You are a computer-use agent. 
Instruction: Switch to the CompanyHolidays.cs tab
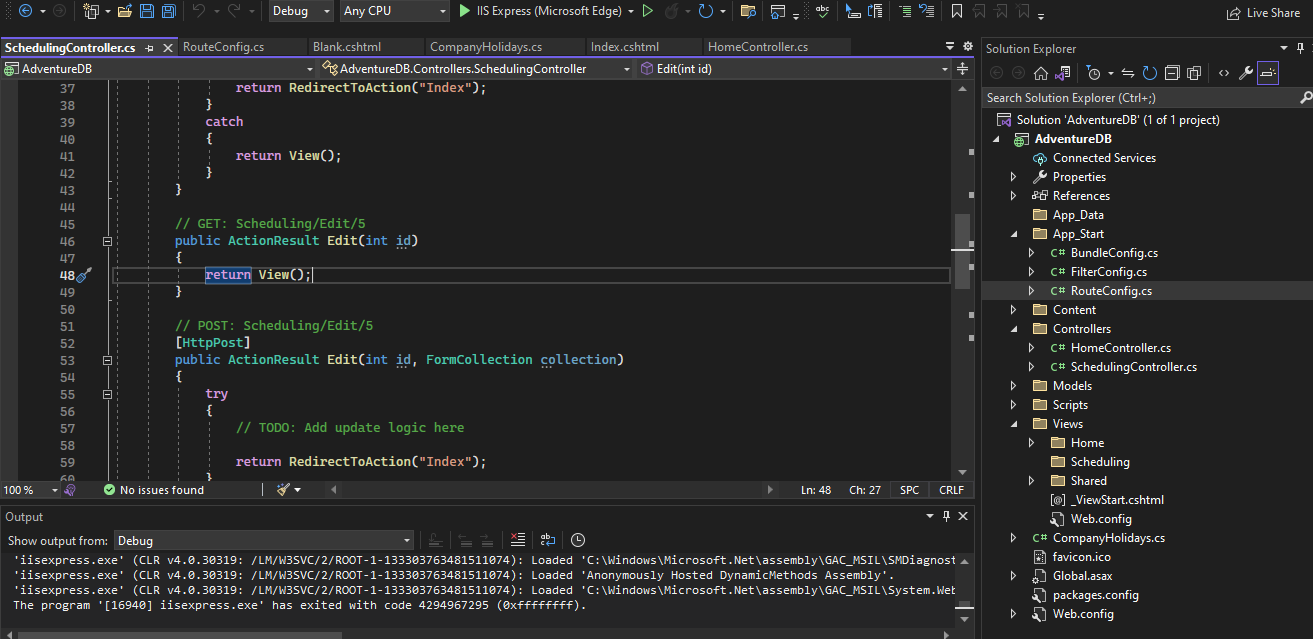(x=485, y=47)
